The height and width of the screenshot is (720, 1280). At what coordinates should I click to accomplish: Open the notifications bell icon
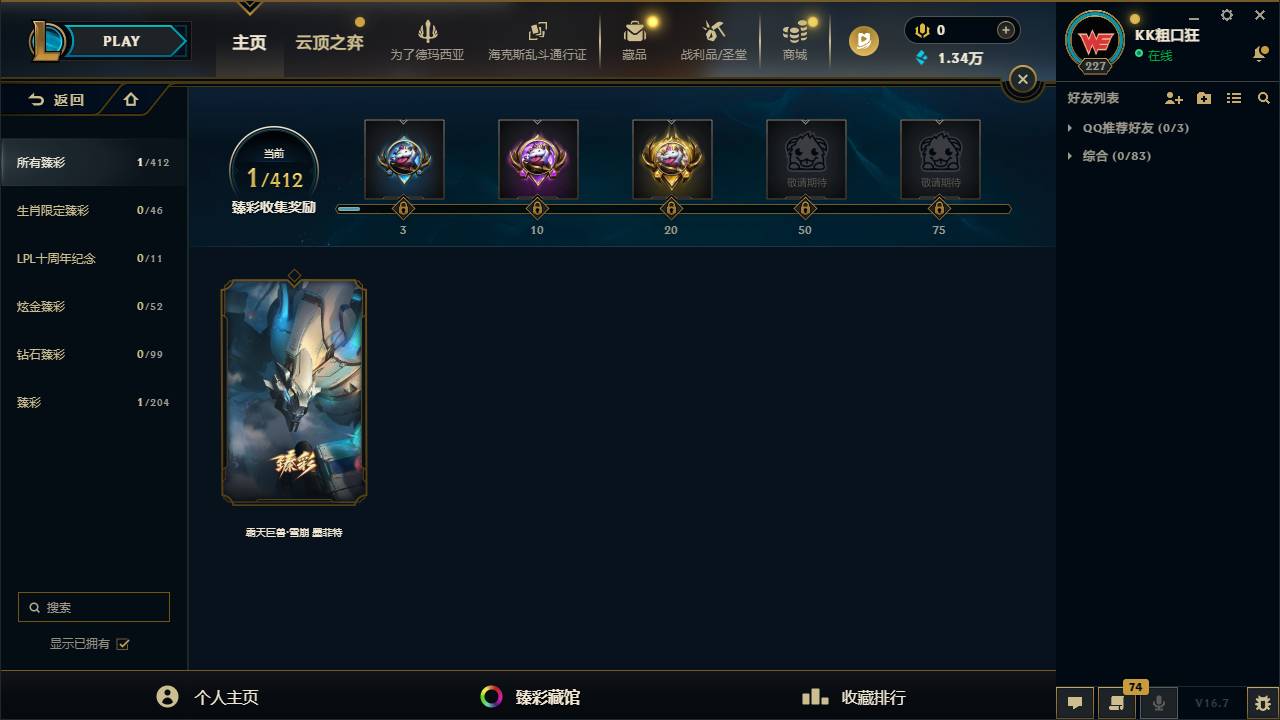pos(1260,54)
